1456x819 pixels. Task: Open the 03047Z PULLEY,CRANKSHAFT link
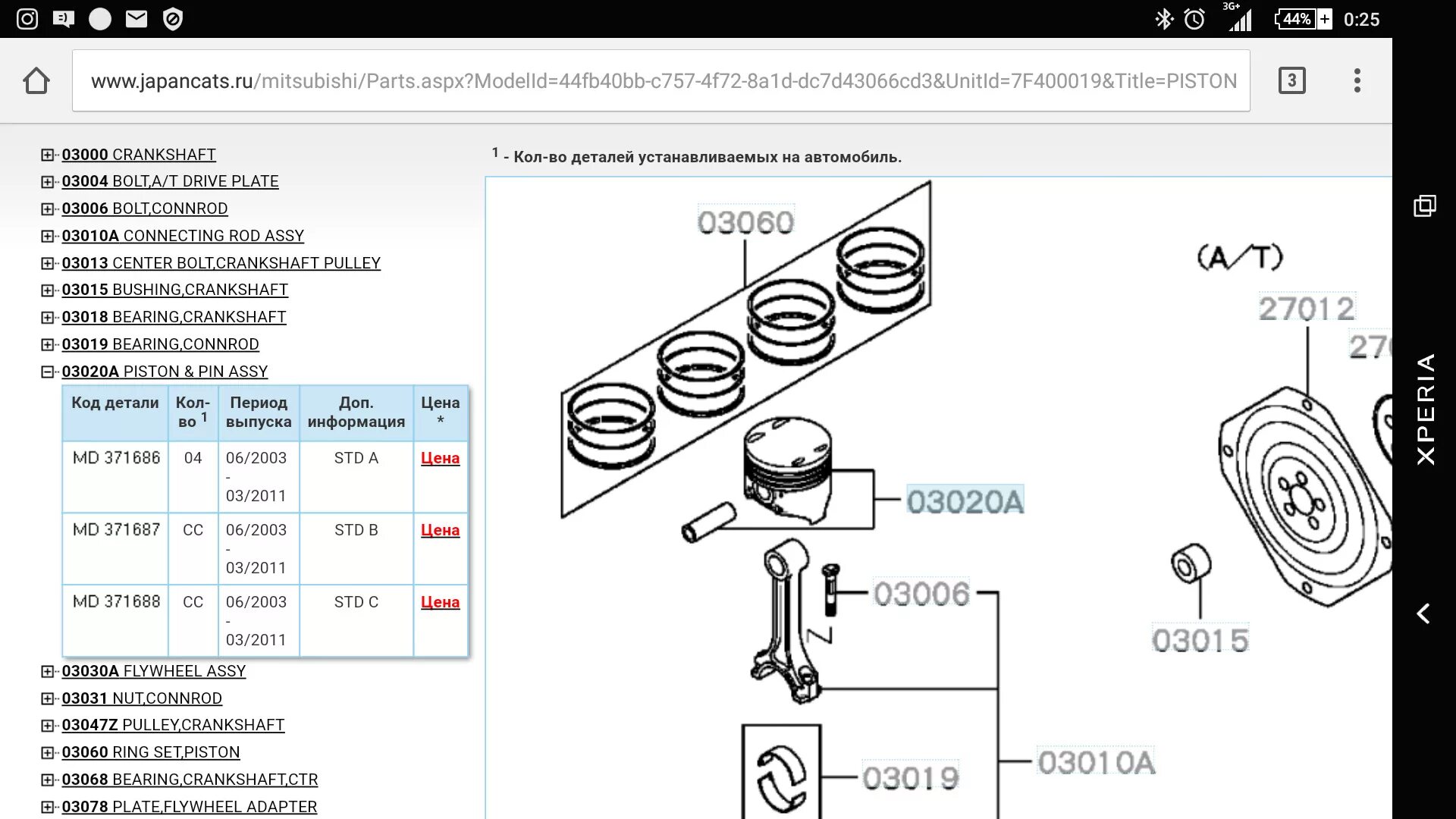pos(173,725)
